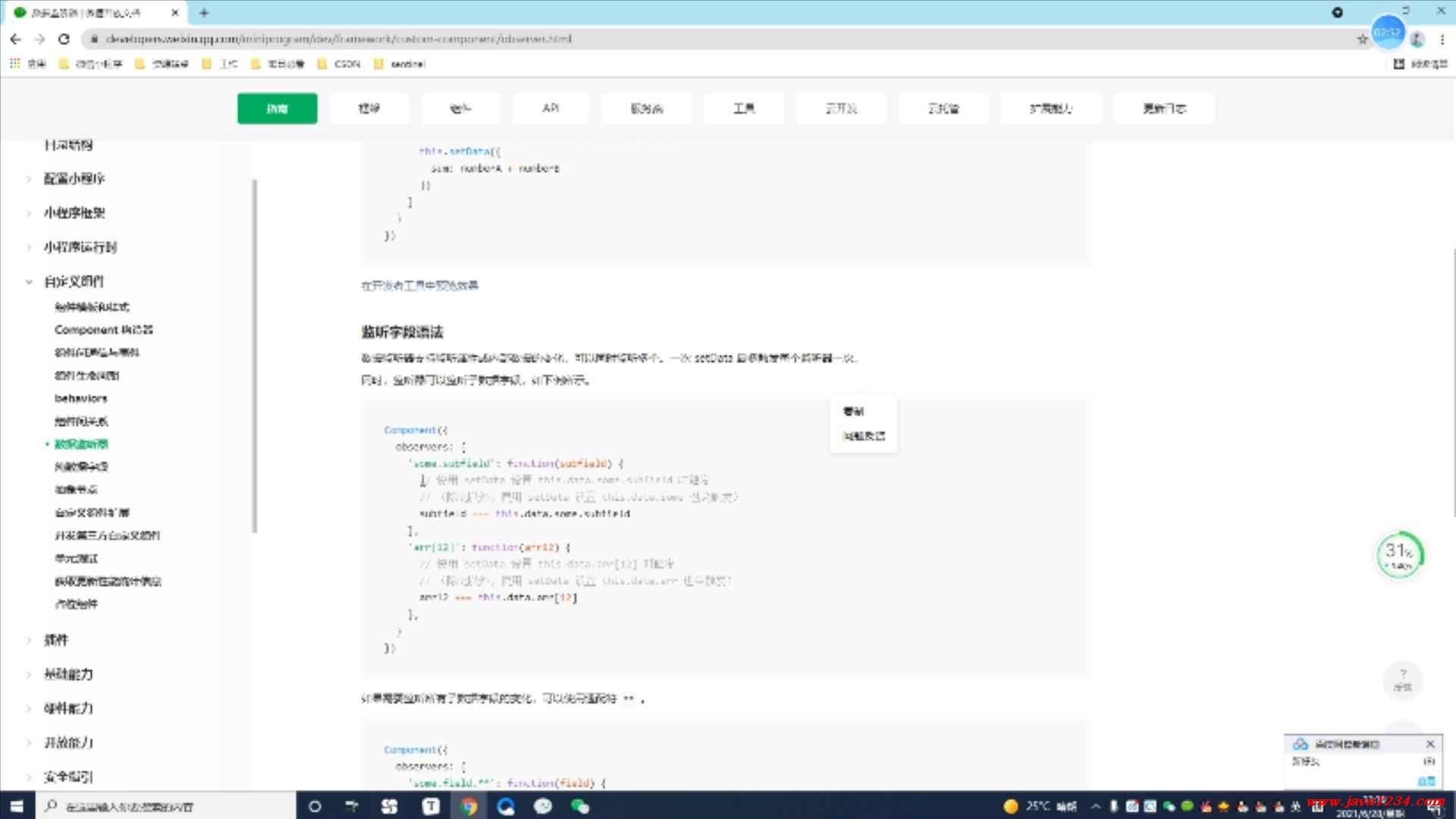Screen dimensions: 1456x819
Task: Open the 云托管 navigation tab
Action: (x=943, y=108)
